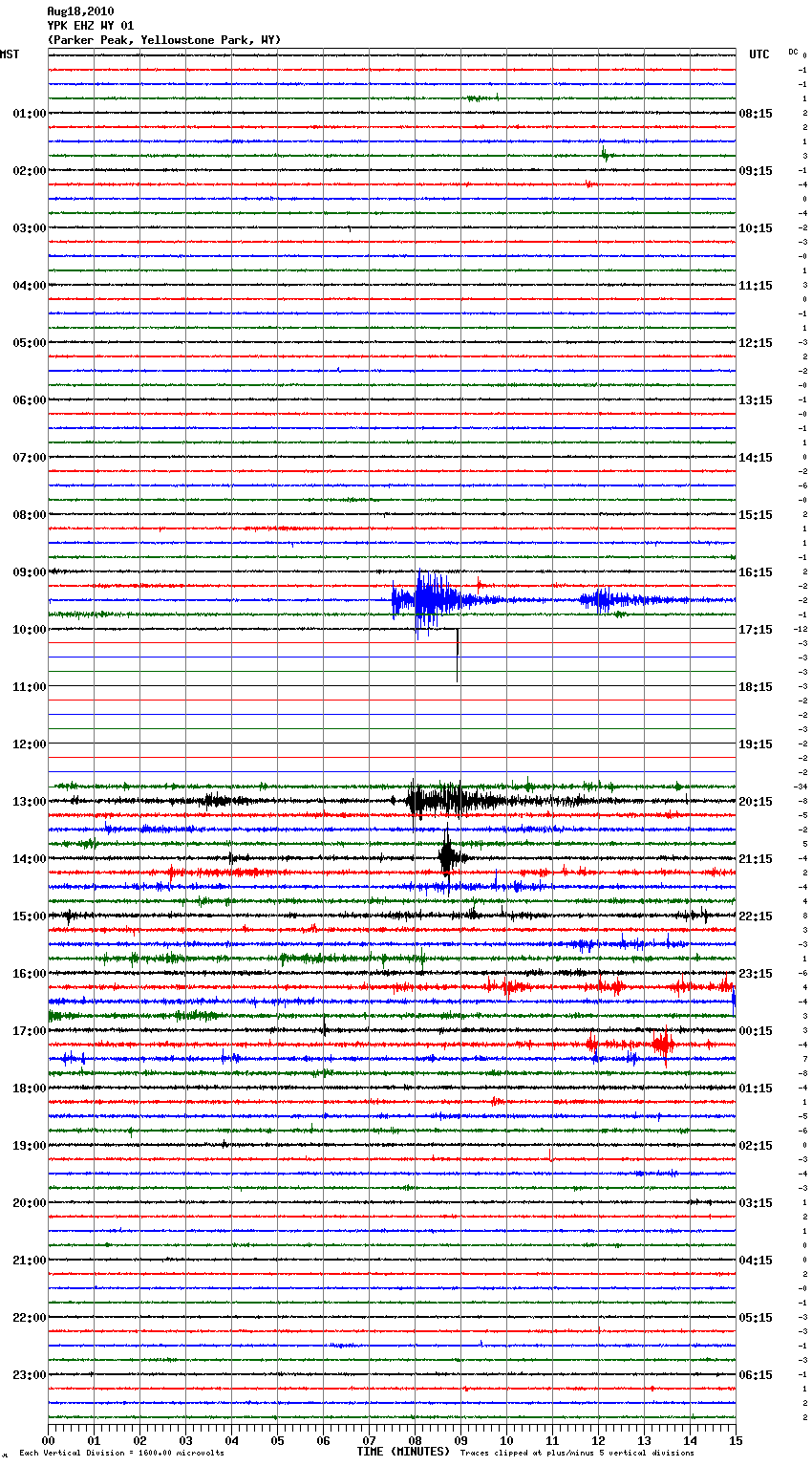This screenshot has width=812, height=1466.
Task: Select the 18:00 MST time label
Action: coord(30,1089)
